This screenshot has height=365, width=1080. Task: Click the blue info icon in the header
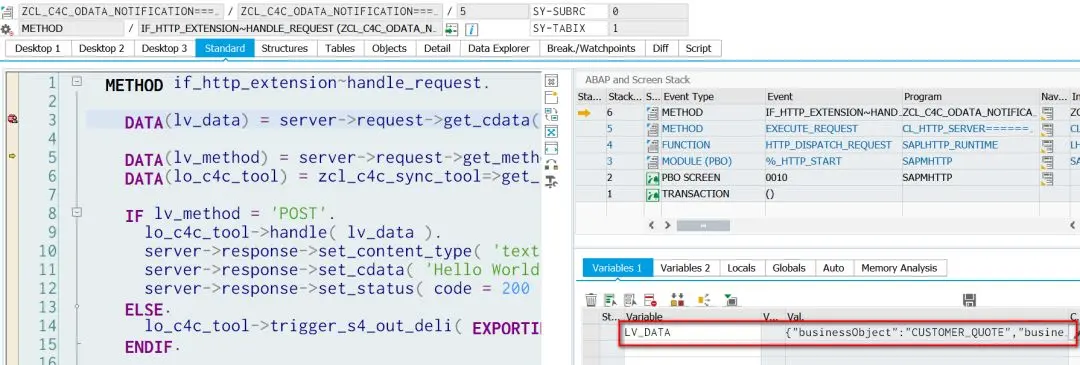pyautogui.click(x=472, y=29)
